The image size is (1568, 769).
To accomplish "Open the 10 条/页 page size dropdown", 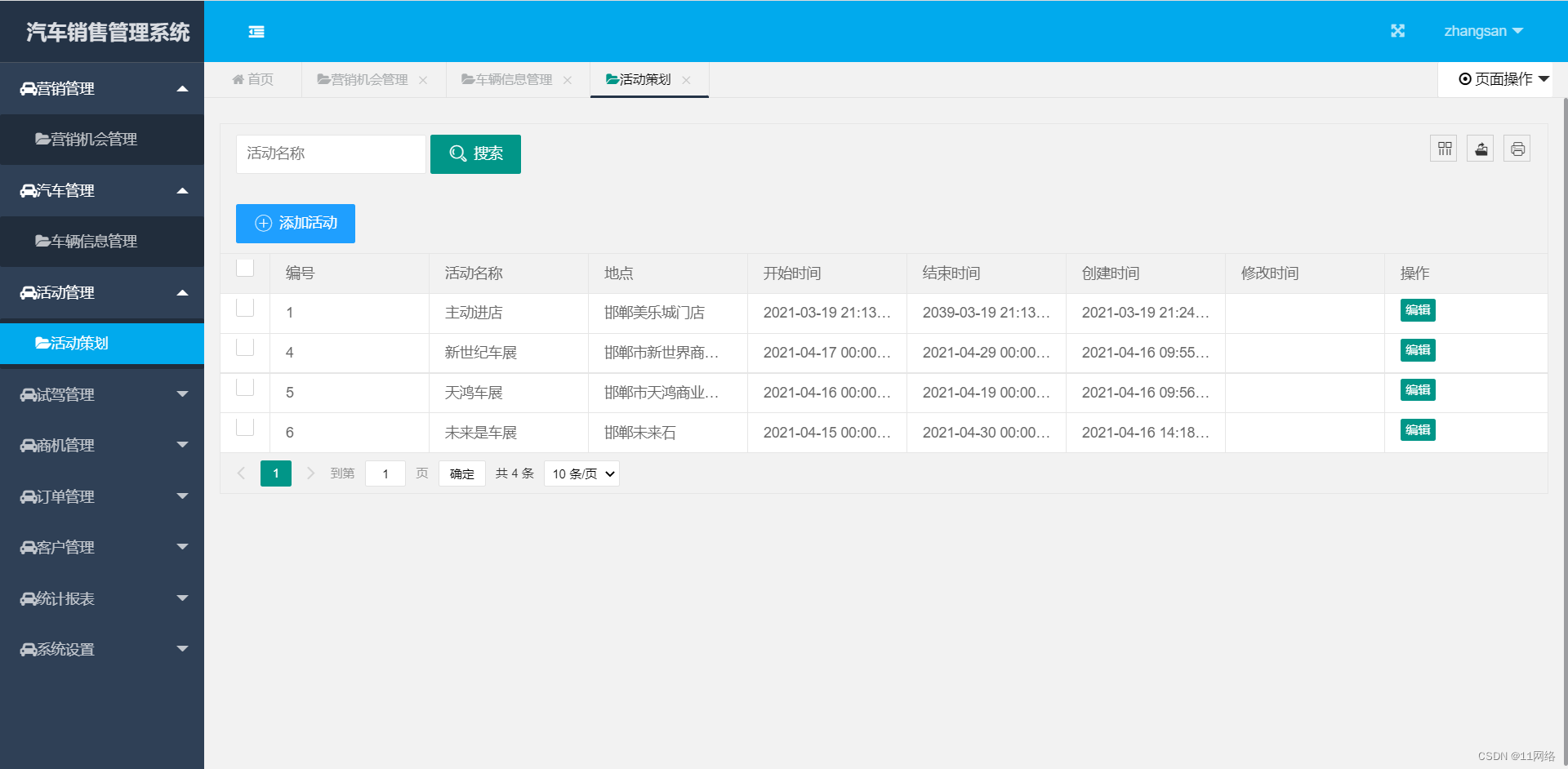I will pos(581,473).
